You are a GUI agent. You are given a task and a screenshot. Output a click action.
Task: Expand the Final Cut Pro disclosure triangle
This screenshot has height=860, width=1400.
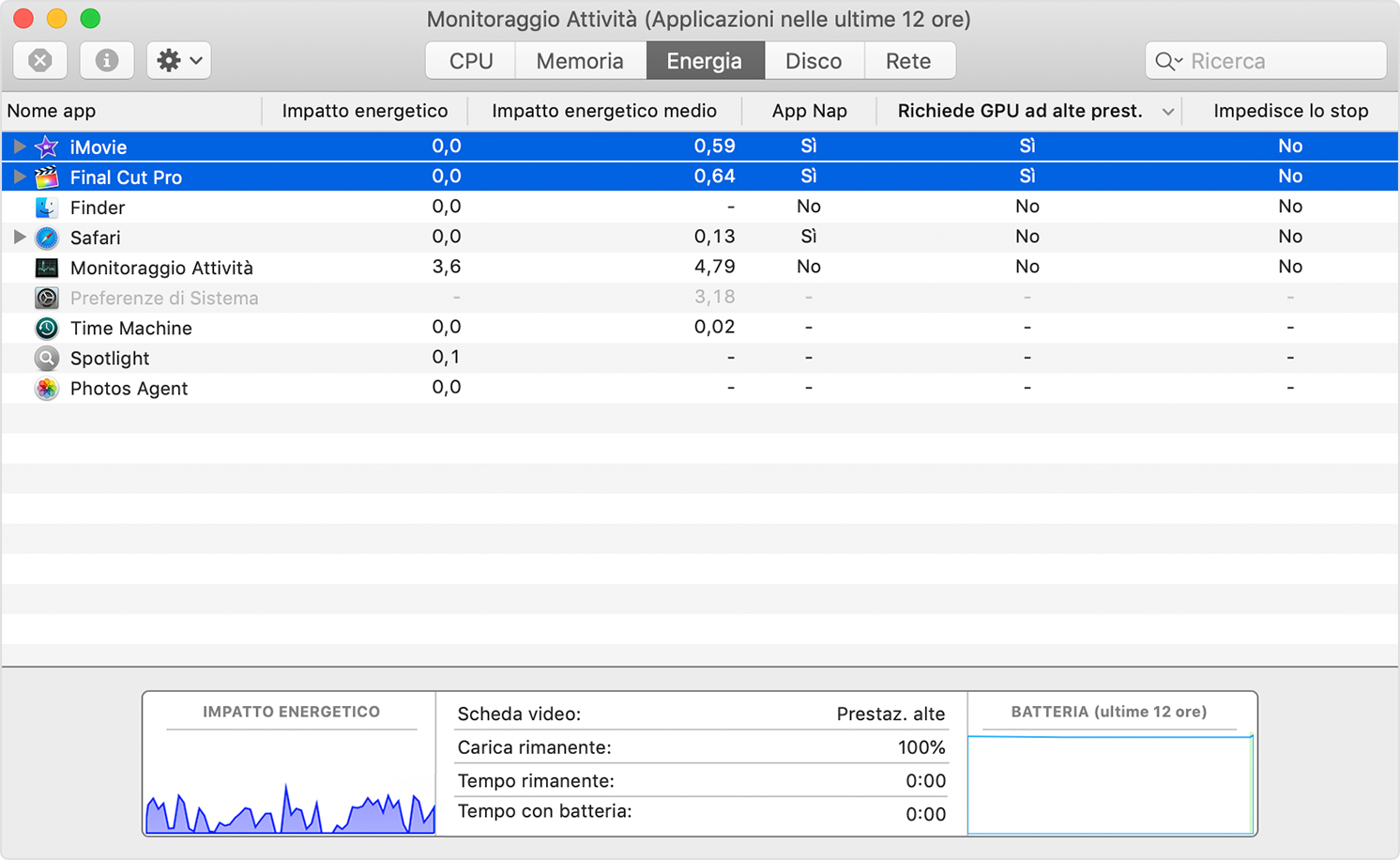click(x=19, y=177)
